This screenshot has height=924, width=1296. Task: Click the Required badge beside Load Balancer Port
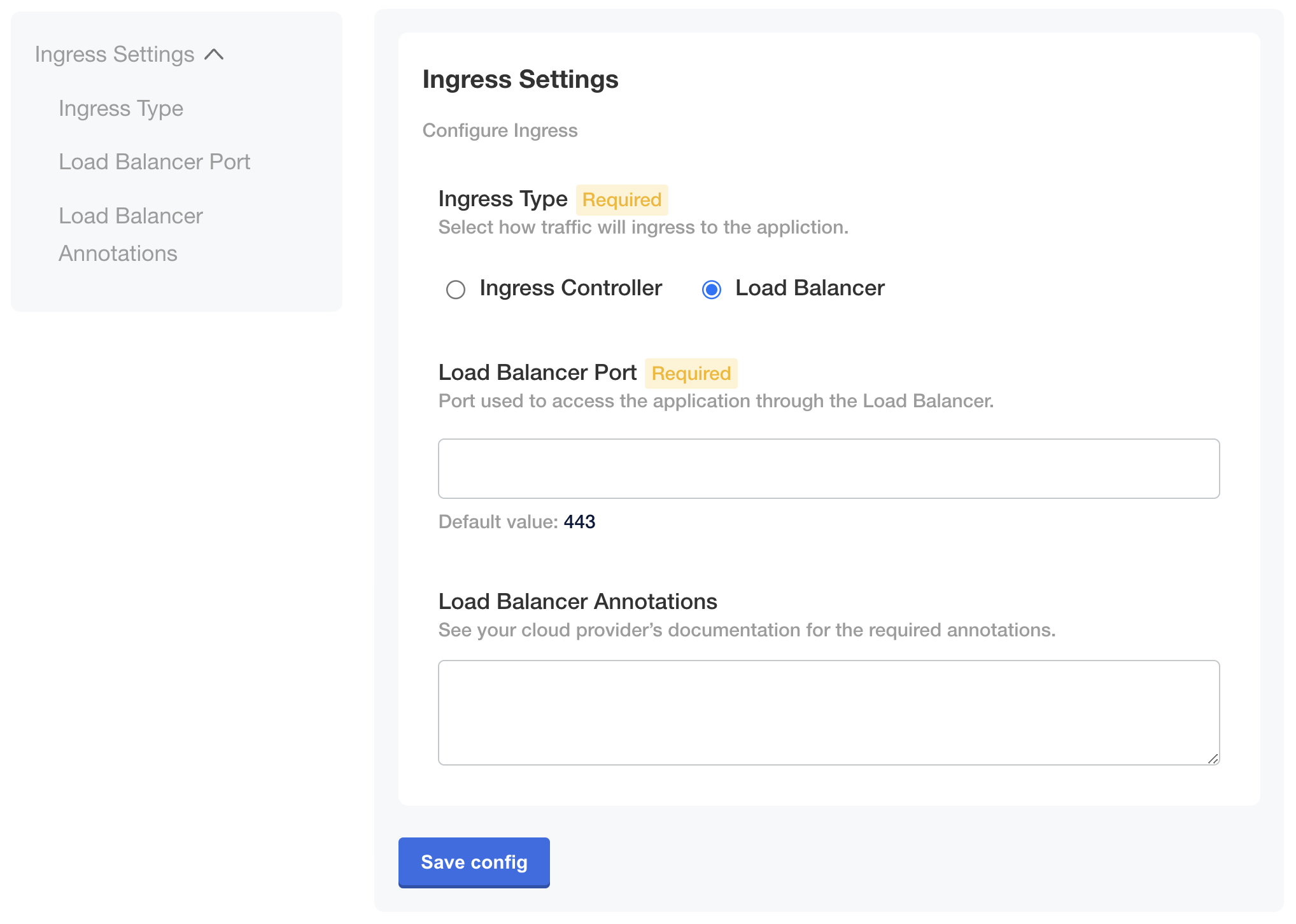(691, 374)
